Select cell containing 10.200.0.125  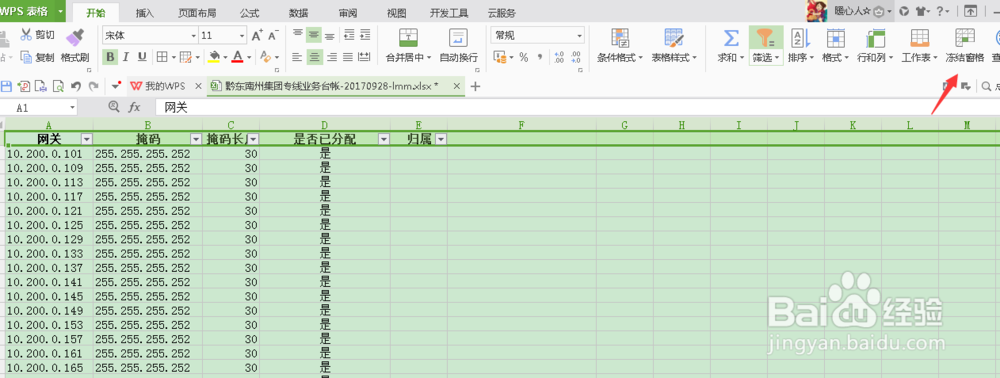pyautogui.click(x=49, y=225)
